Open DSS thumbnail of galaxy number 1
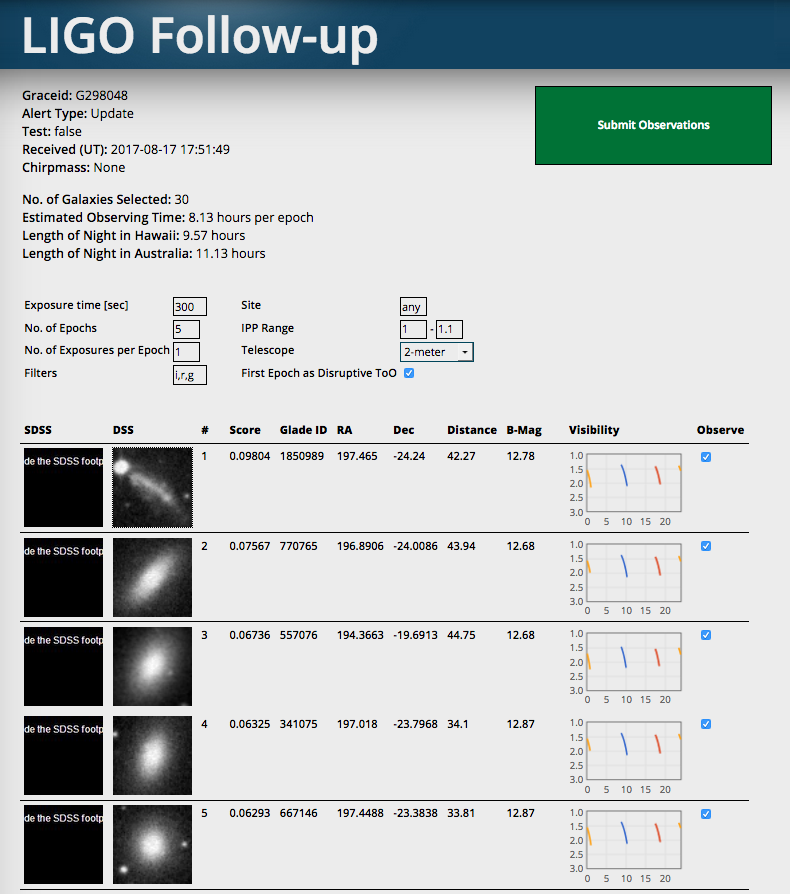Image resolution: width=790 pixels, height=894 pixels. [152, 488]
